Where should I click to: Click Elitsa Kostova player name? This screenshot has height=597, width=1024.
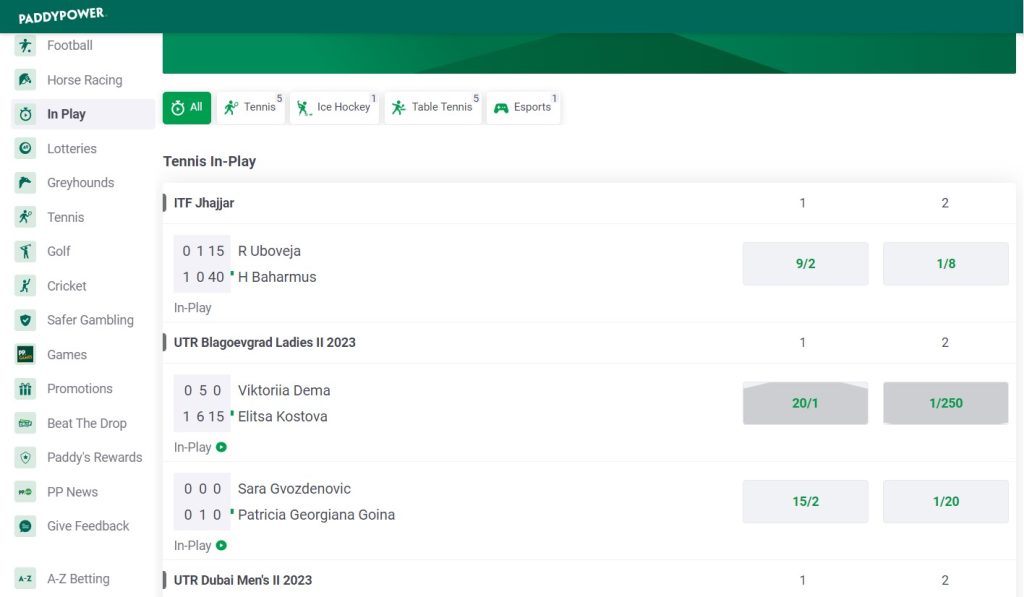tap(283, 417)
